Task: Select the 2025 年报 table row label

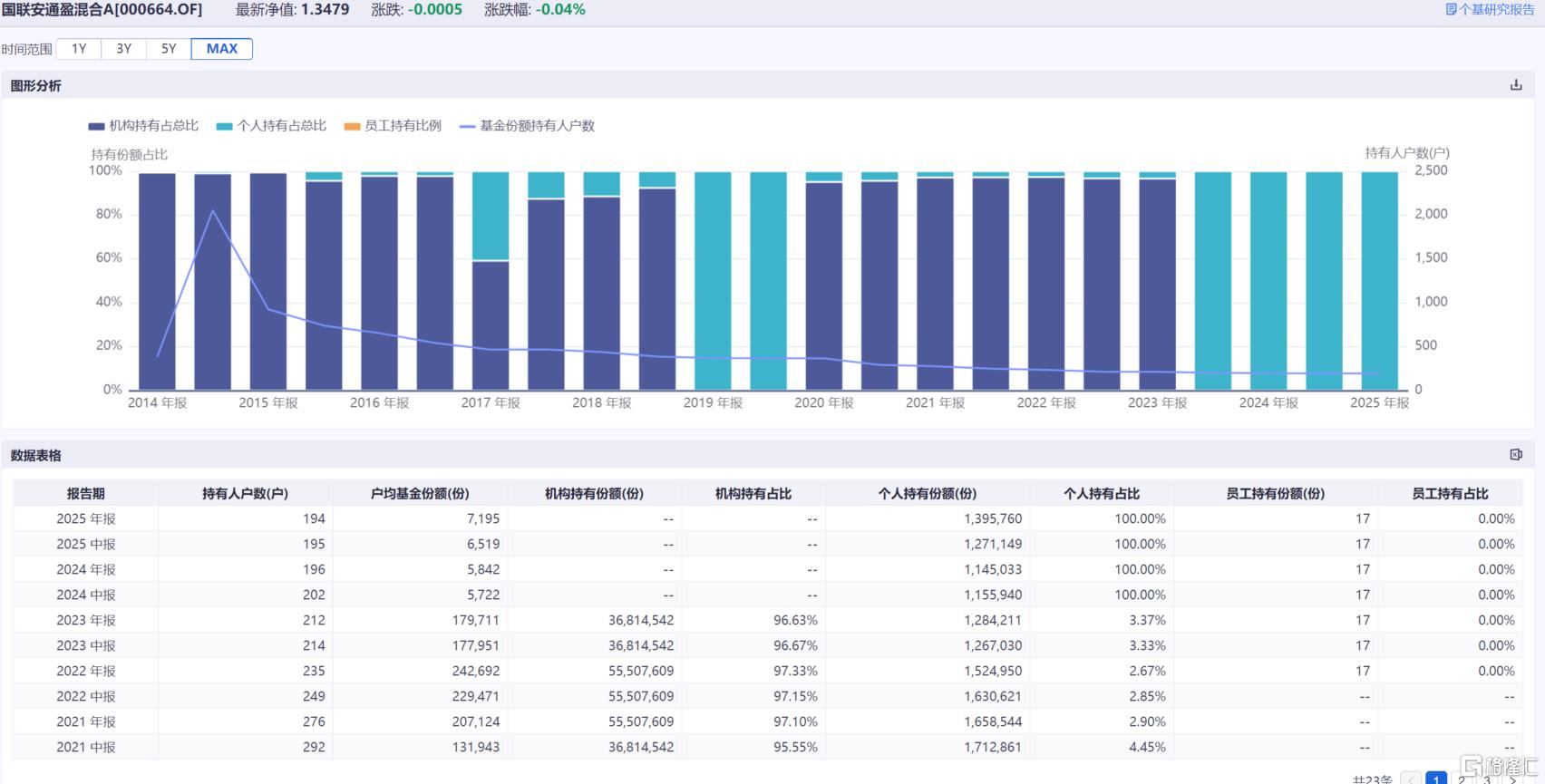Action: tap(86, 518)
